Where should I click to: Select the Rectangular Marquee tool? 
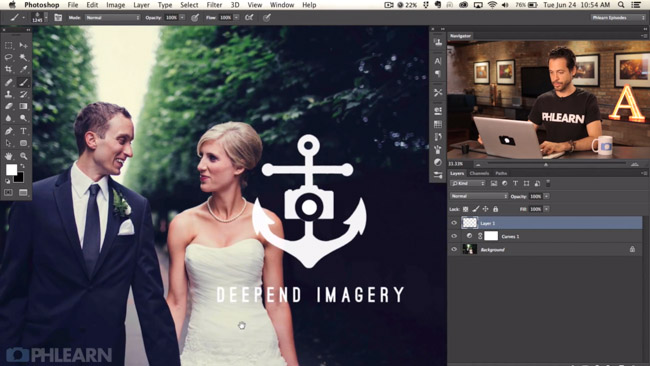tap(9, 45)
